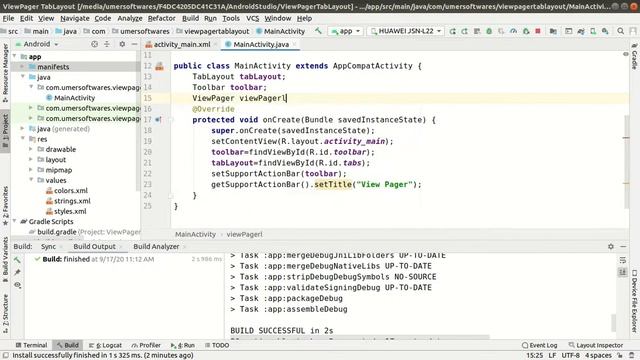Click Attach Debugger to Android Process icon
640x360 pixels.
pyautogui.click(x=526, y=31)
